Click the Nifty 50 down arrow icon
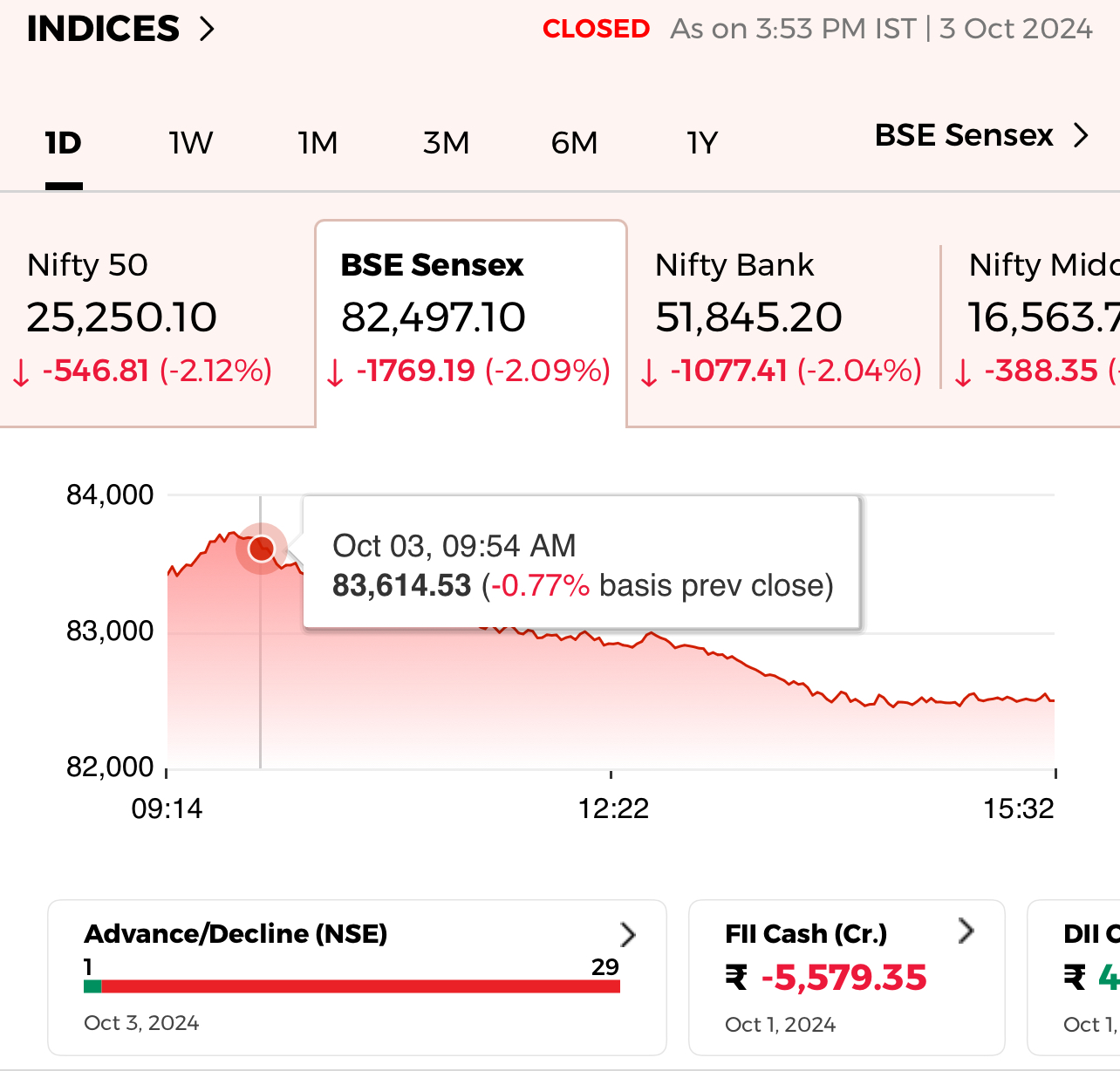 coord(21,373)
